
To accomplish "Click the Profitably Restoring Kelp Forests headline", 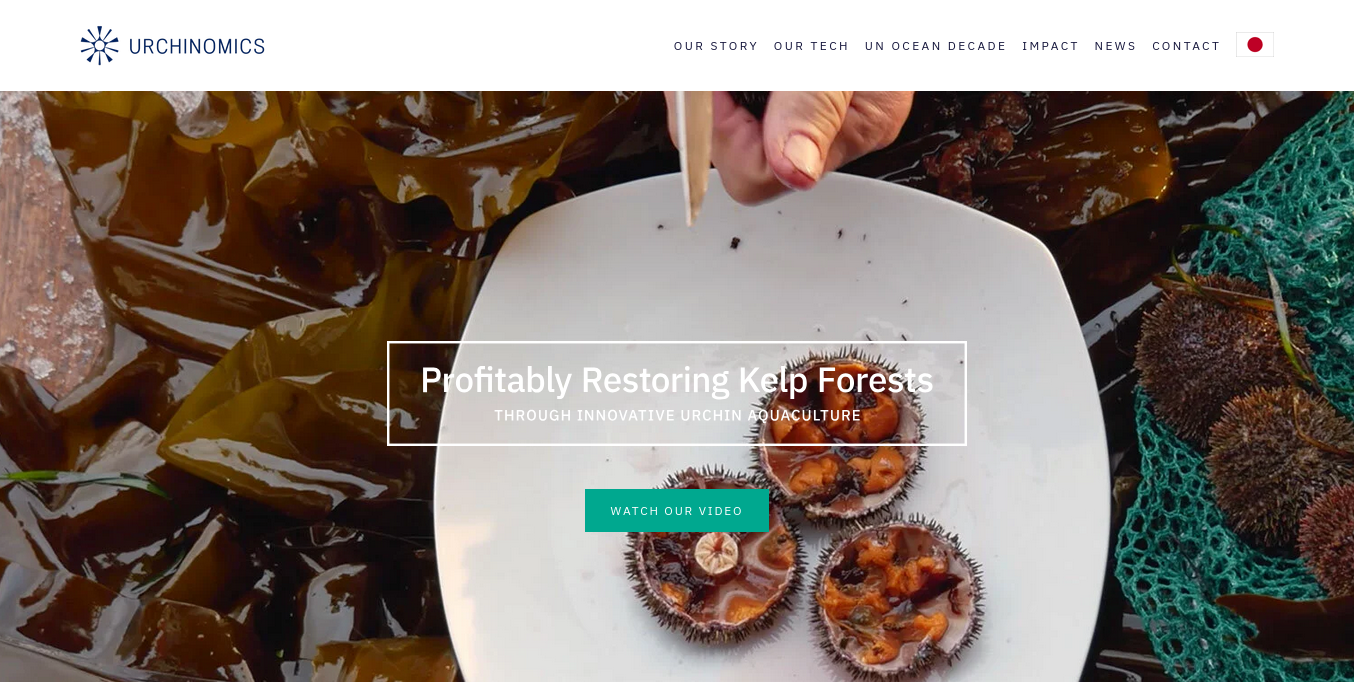I will [677, 380].
